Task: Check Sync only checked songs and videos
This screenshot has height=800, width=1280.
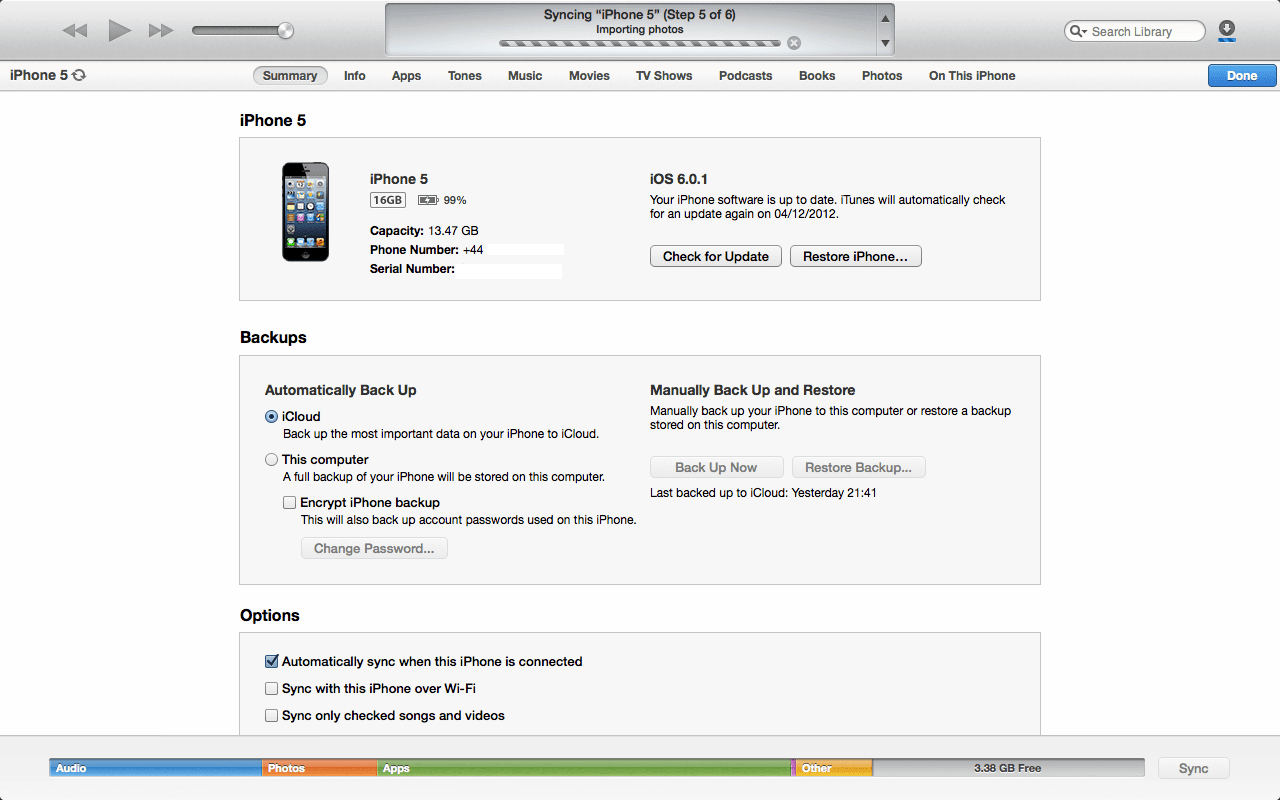Action: pos(271,716)
